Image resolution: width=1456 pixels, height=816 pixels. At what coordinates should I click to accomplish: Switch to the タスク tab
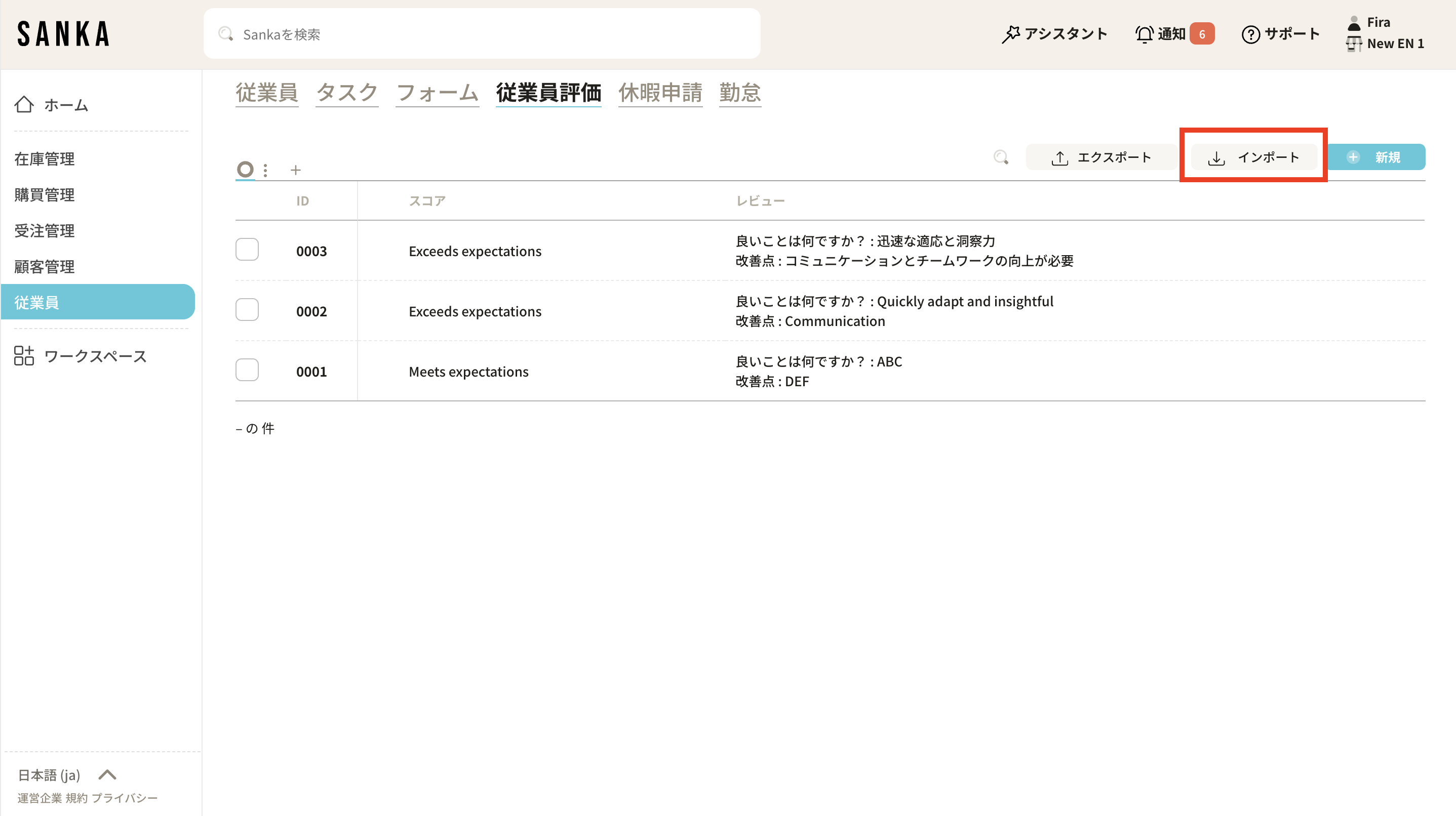coord(346,93)
